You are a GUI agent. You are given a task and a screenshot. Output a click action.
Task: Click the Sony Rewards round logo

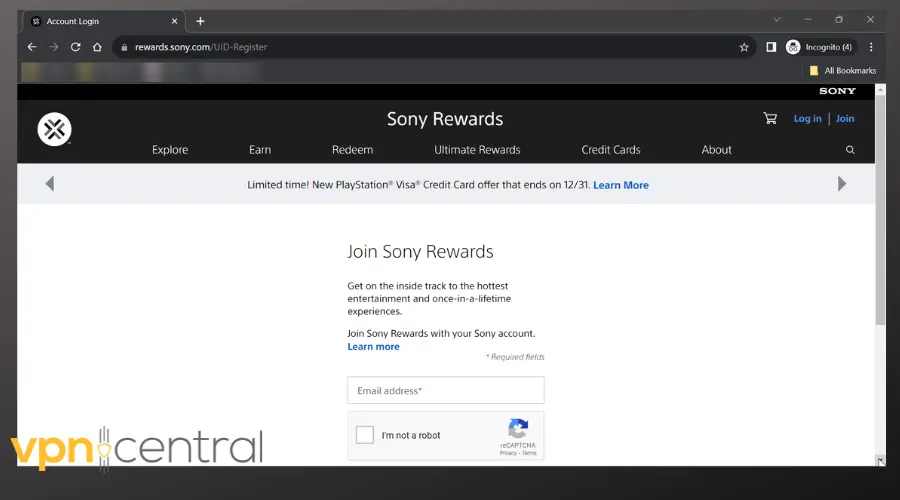click(55, 129)
